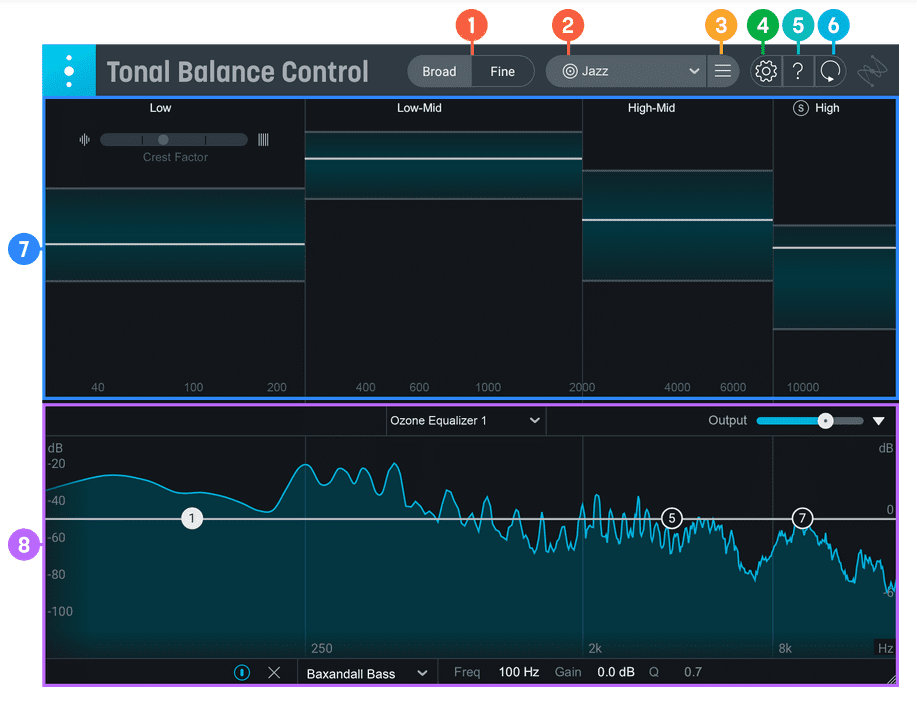Open the Ozone Equalizer 1 plugin dropdown
This screenshot has height=701, width=917.
click(x=466, y=421)
